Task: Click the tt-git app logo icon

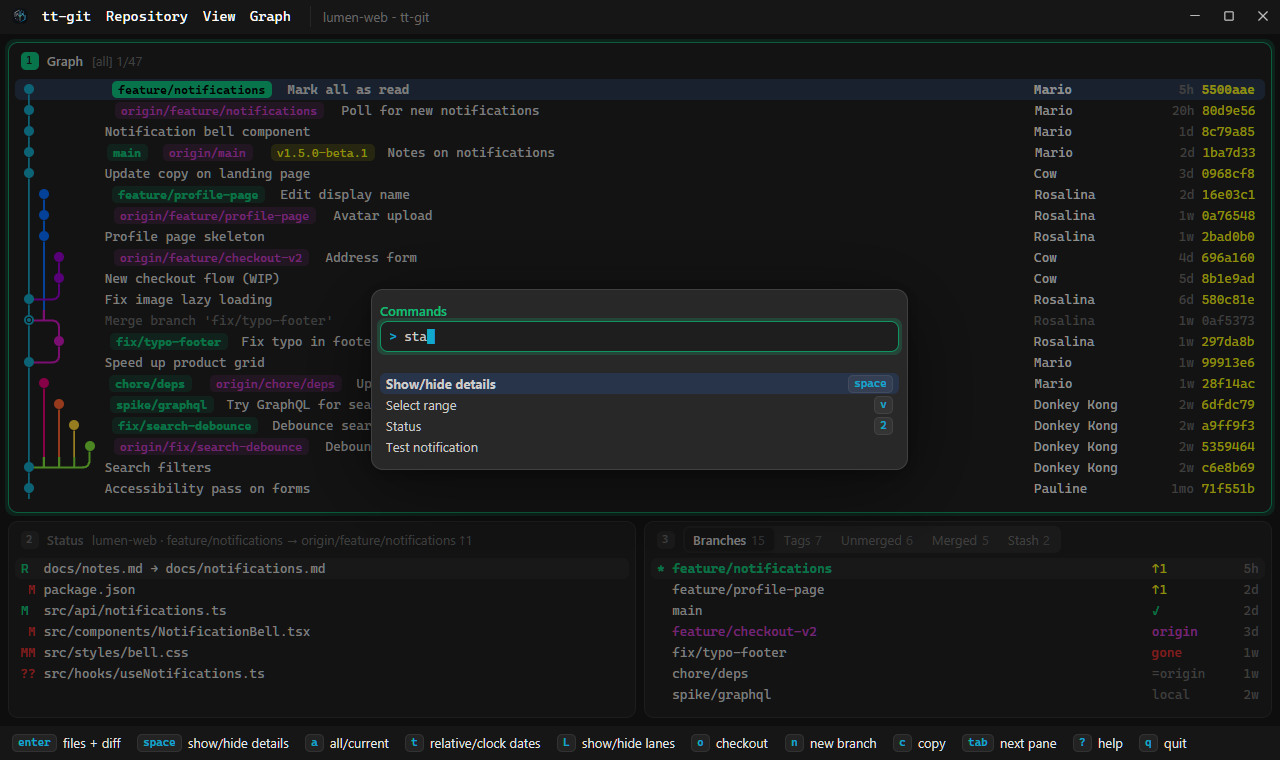Action: pos(20,16)
